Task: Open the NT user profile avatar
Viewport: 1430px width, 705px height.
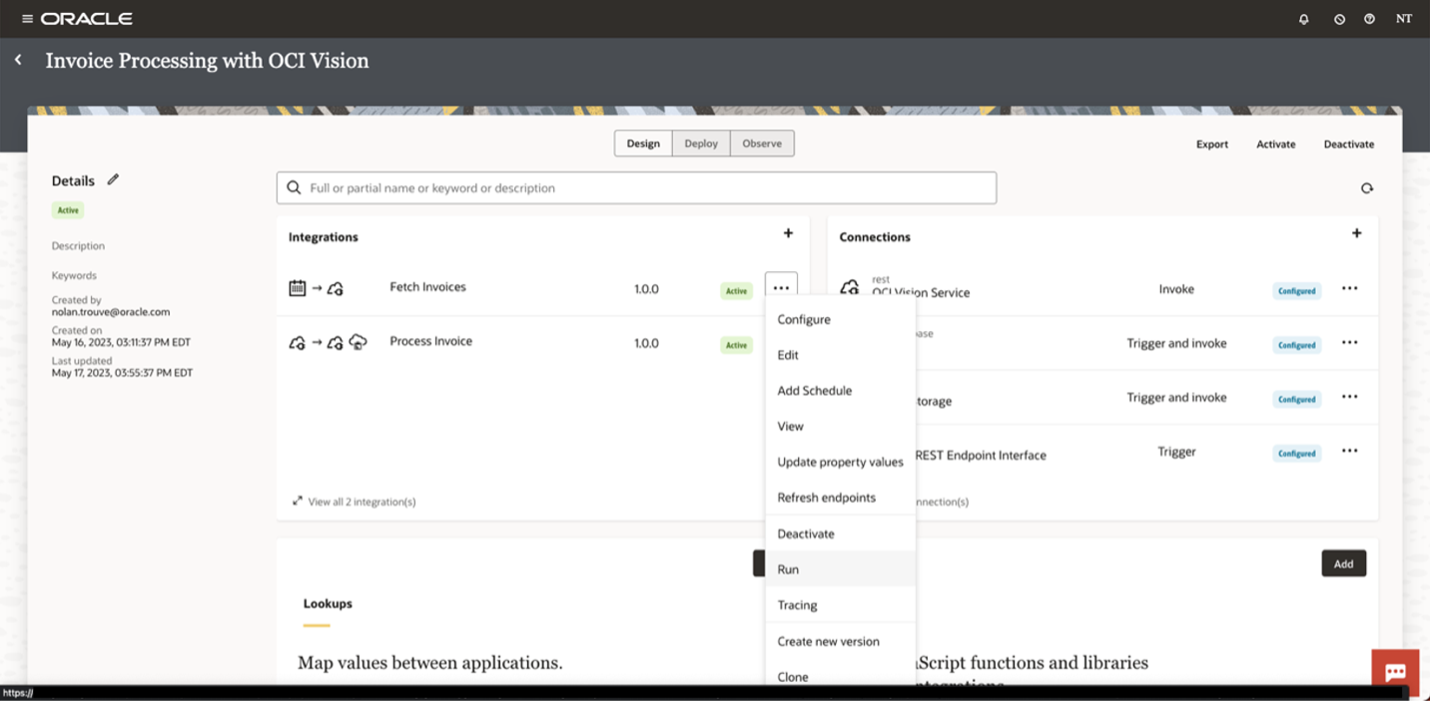Action: tap(1403, 18)
